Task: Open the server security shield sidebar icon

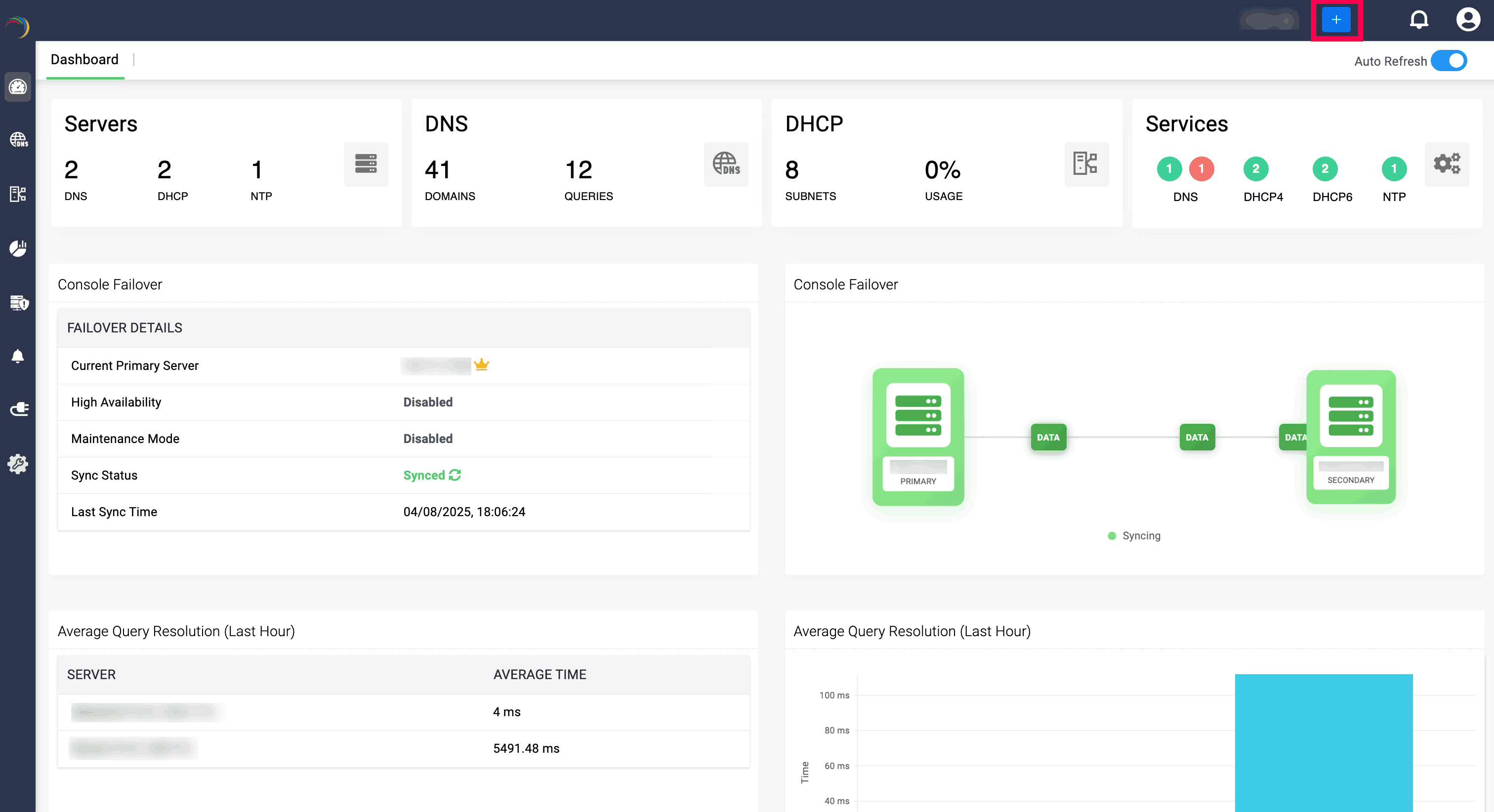Action: click(19, 302)
